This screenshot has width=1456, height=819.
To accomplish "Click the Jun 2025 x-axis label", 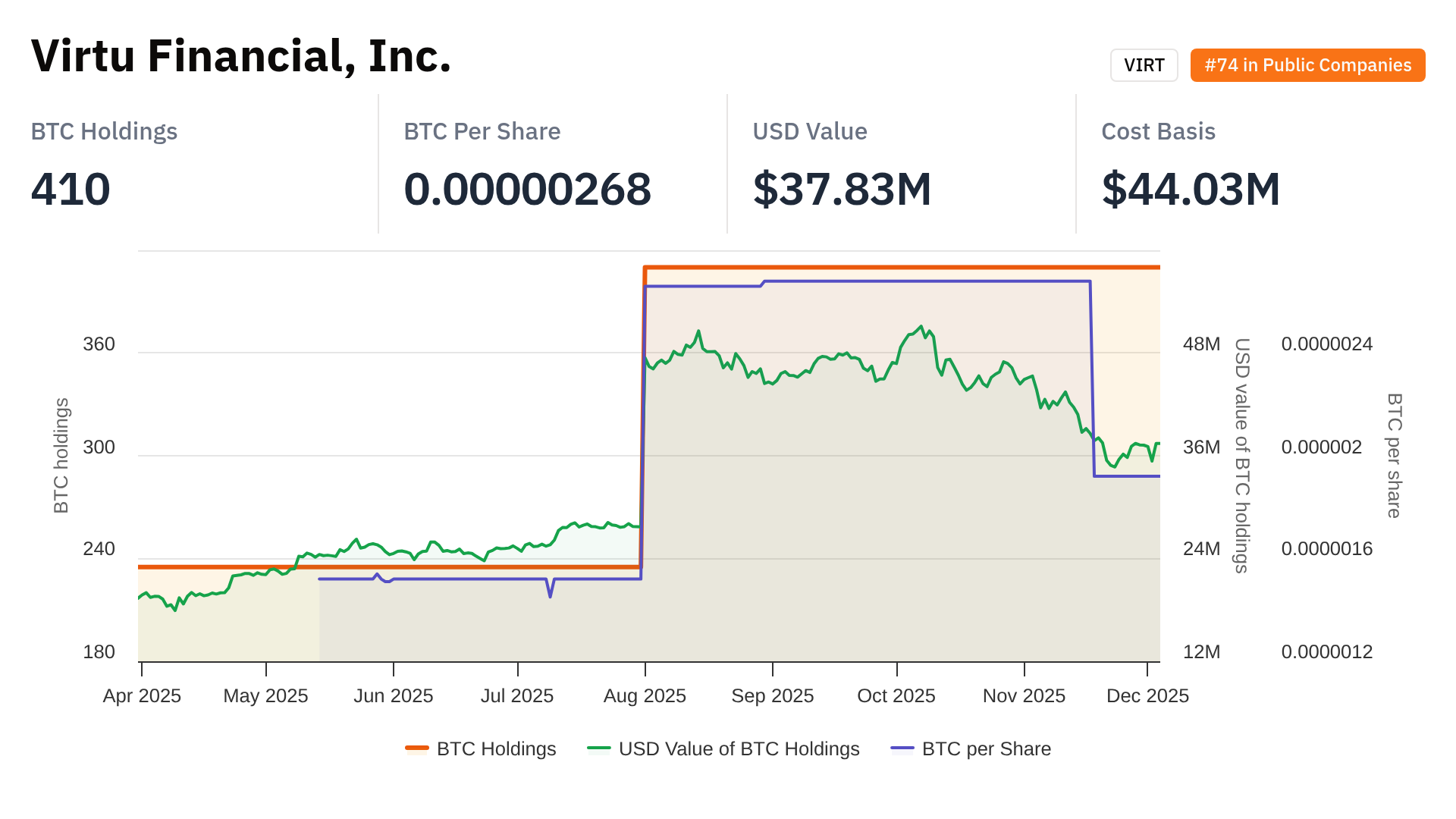I will 393,695.
